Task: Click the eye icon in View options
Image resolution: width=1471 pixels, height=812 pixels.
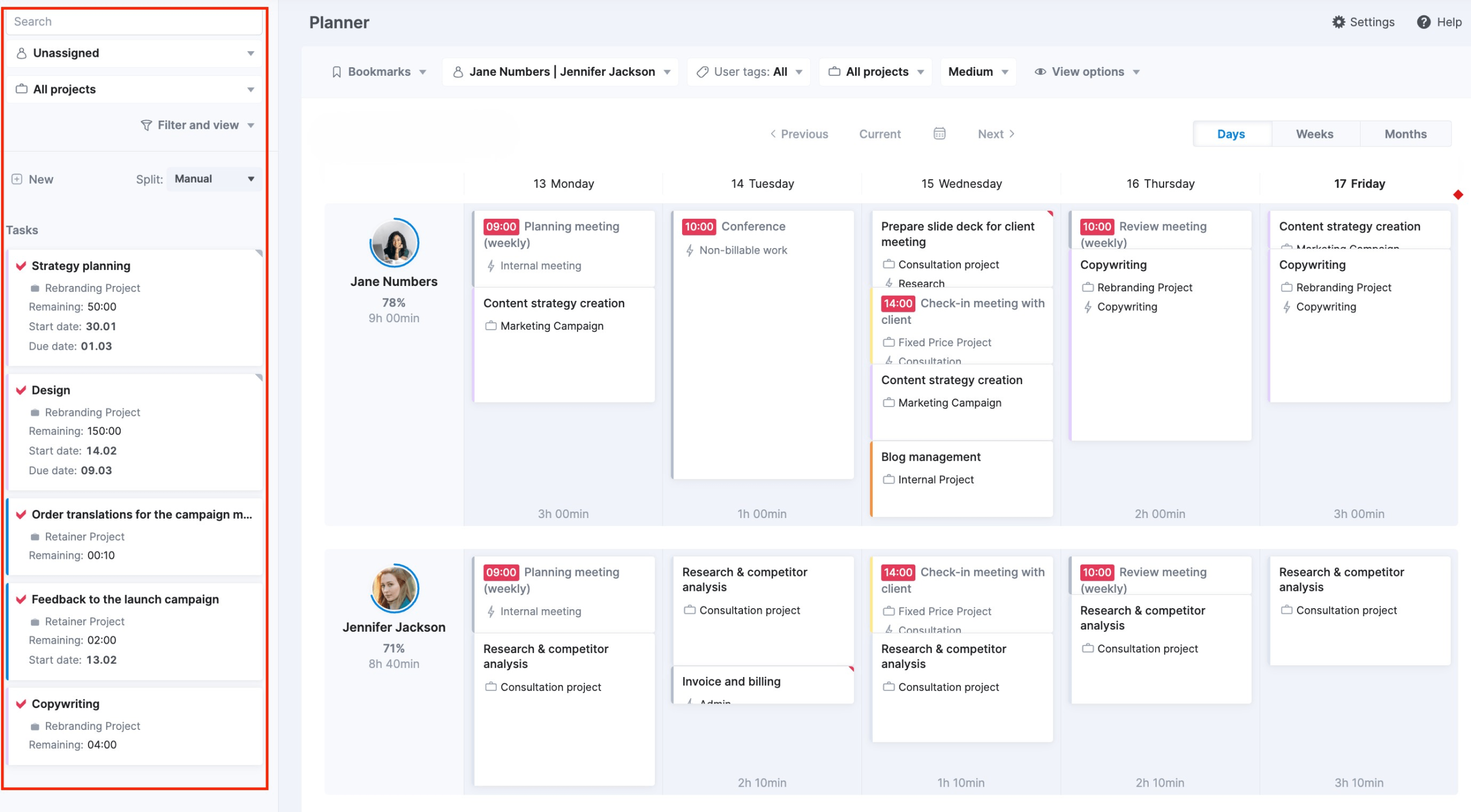Action: (x=1039, y=72)
